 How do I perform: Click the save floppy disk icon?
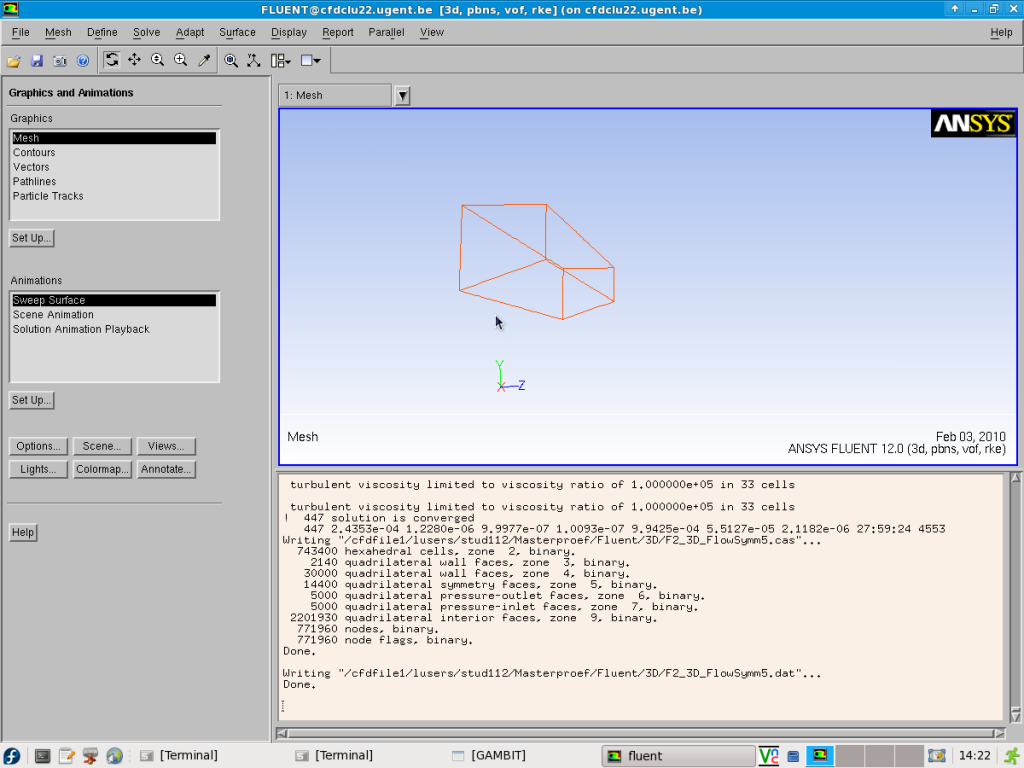point(37,61)
